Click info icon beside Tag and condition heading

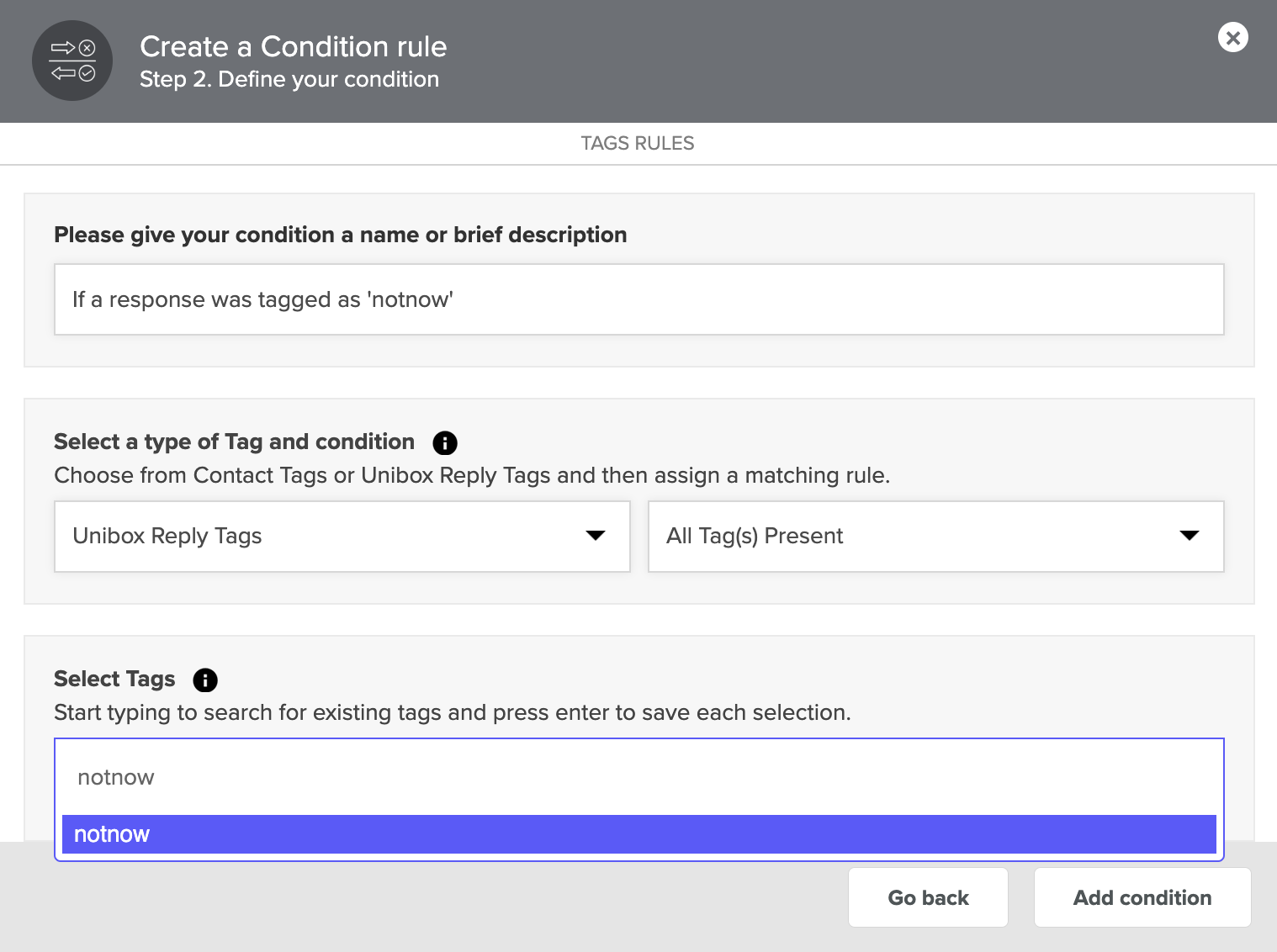click(x=444, y=442)
